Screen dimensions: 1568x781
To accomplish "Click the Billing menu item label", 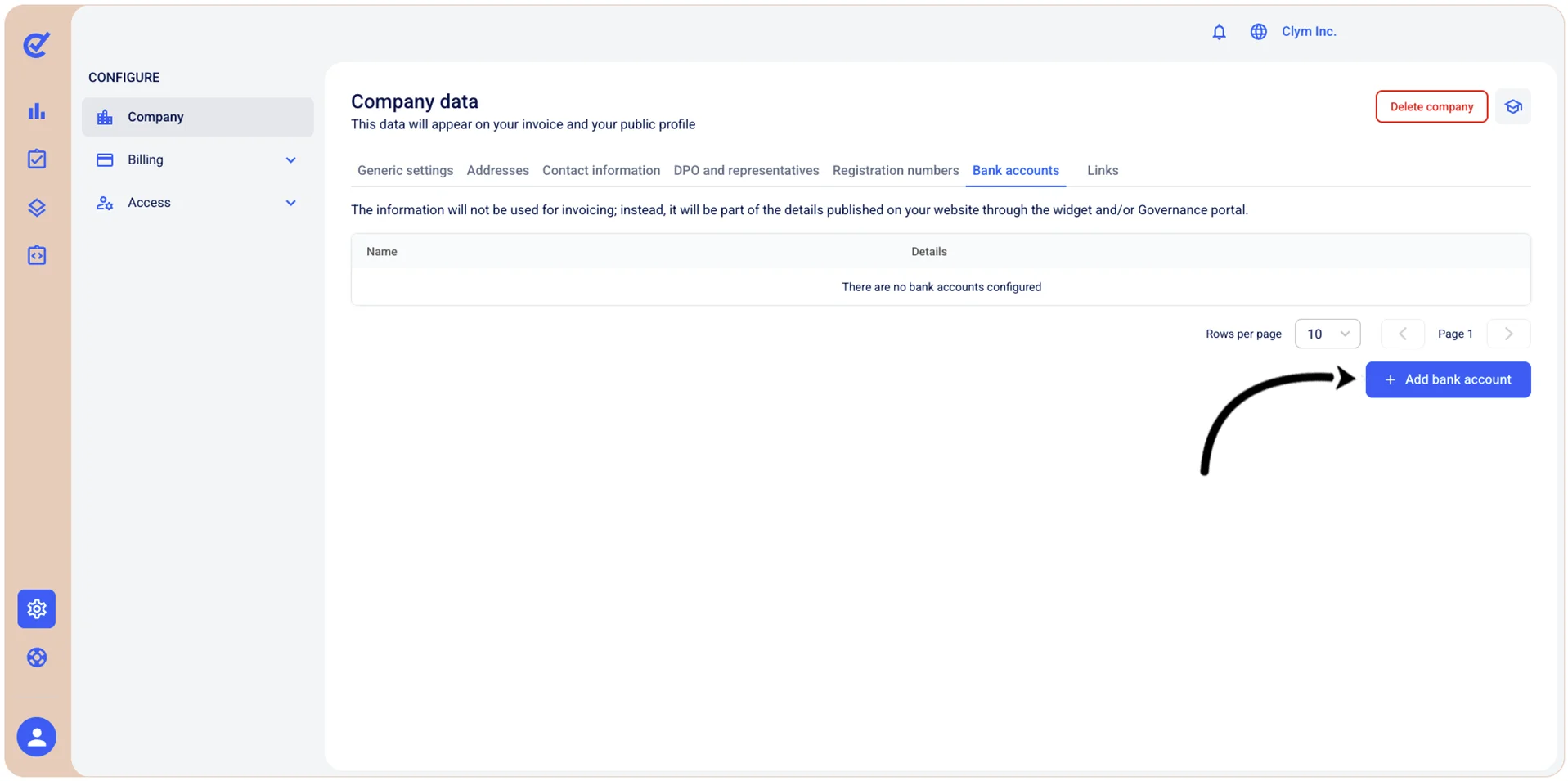I will [146, 159].
